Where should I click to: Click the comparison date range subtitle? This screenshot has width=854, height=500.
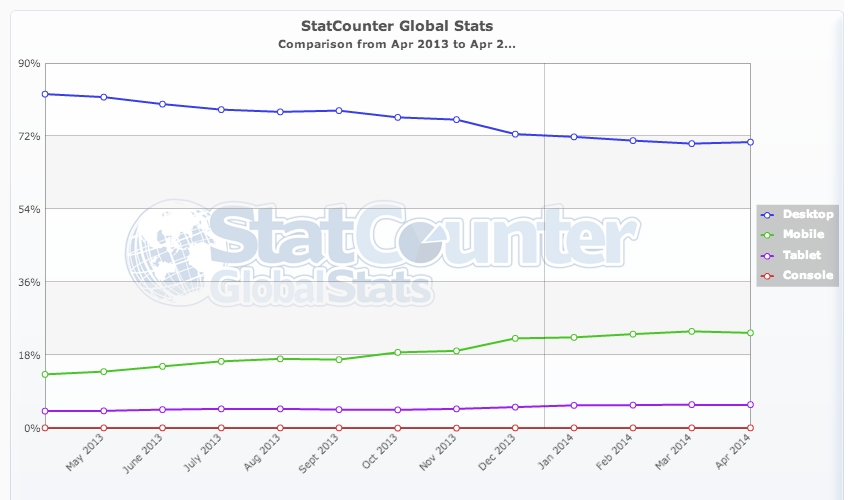[x=397, y=45]
